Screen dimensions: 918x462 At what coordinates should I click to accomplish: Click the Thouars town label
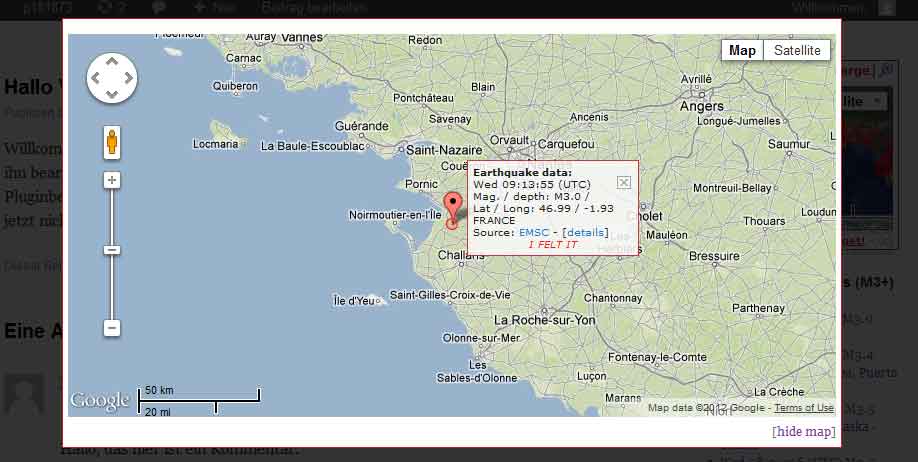[x=764, y=221]
